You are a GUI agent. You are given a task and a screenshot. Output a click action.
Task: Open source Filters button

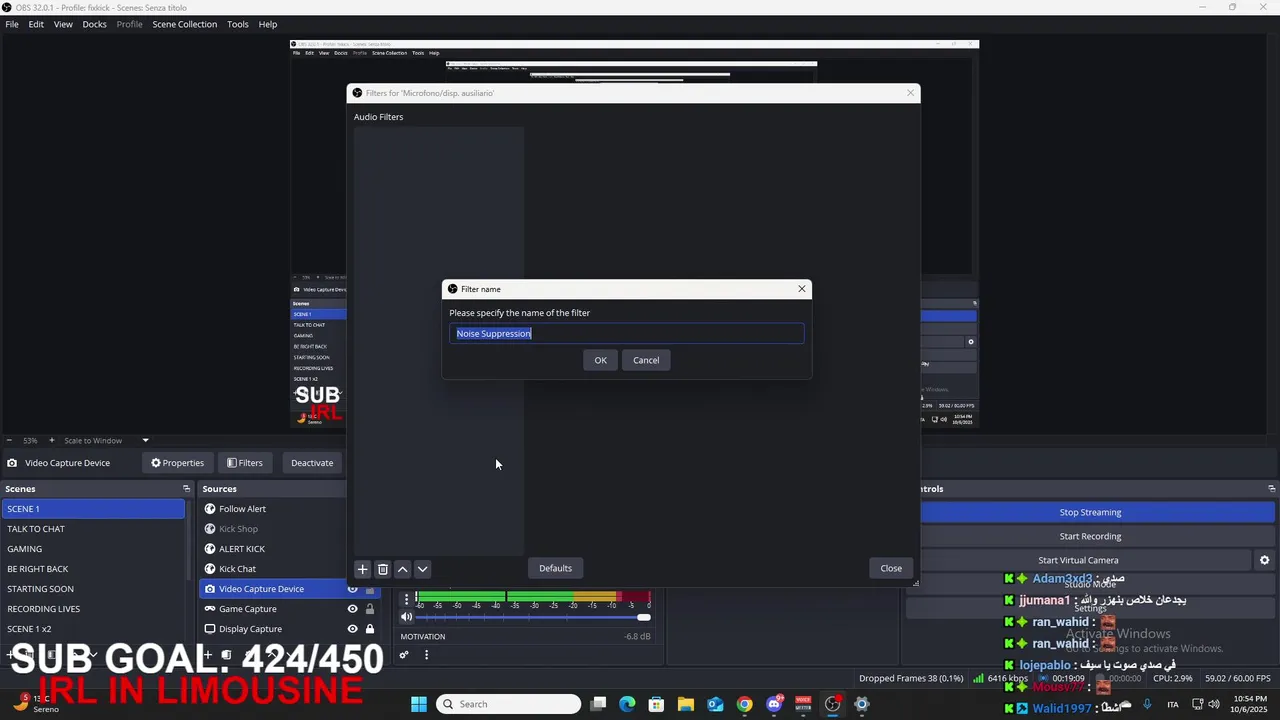245,463
